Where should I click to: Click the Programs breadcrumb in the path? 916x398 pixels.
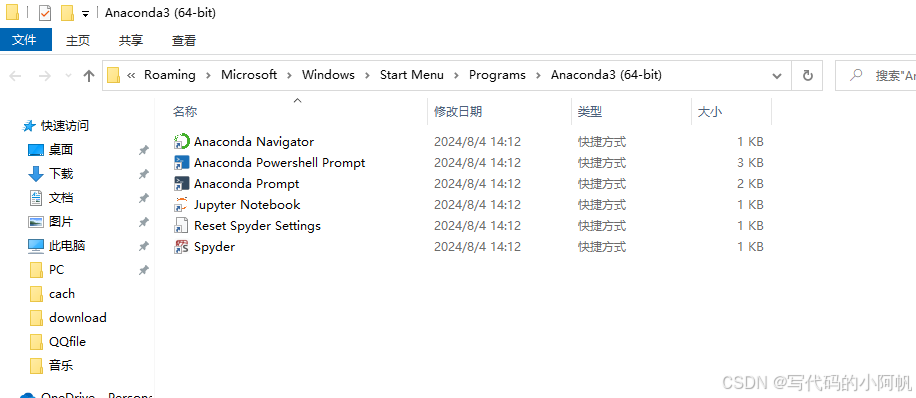(x=497, y=75)
